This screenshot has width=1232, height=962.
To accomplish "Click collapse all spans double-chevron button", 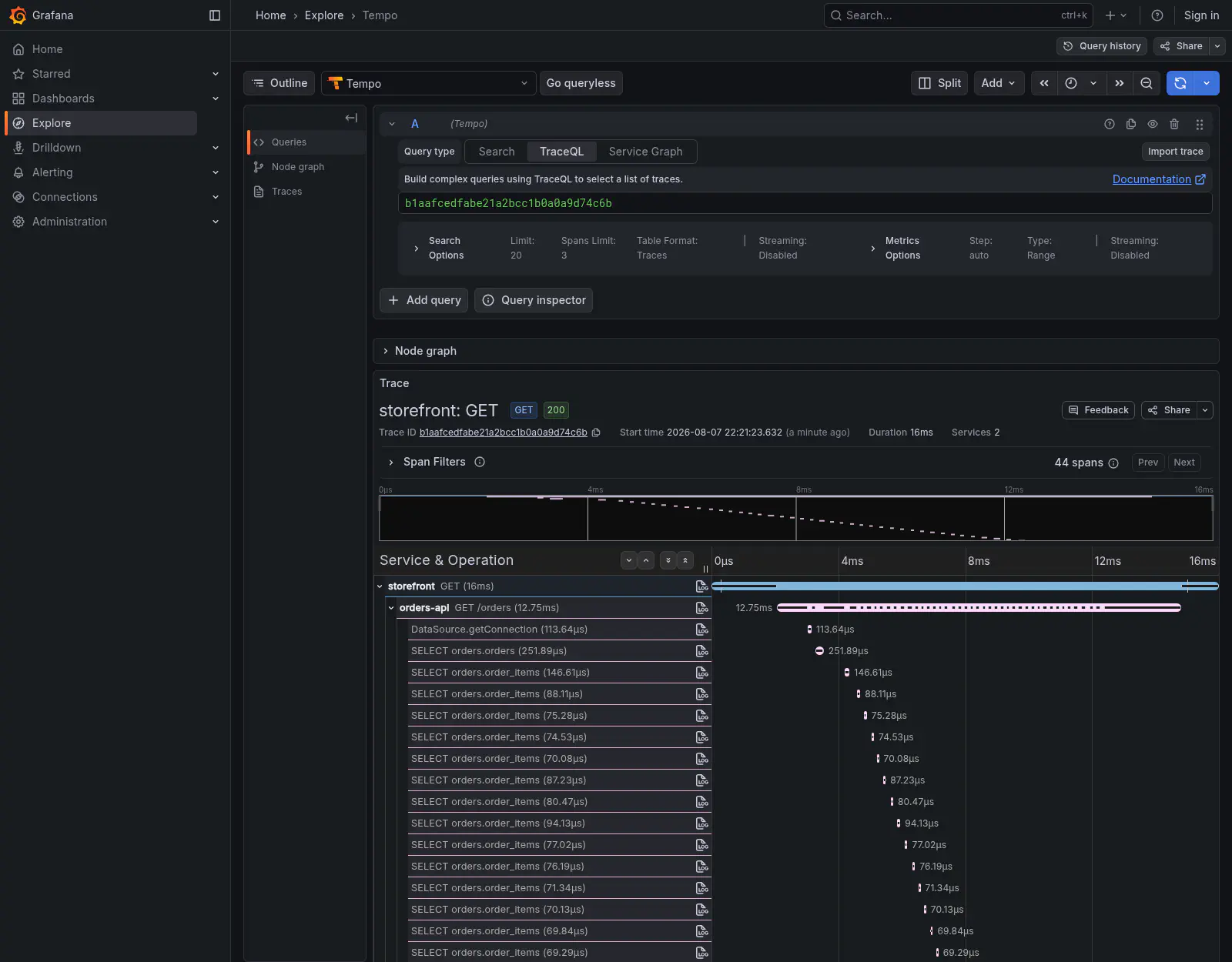I will (x=685, y=560).
